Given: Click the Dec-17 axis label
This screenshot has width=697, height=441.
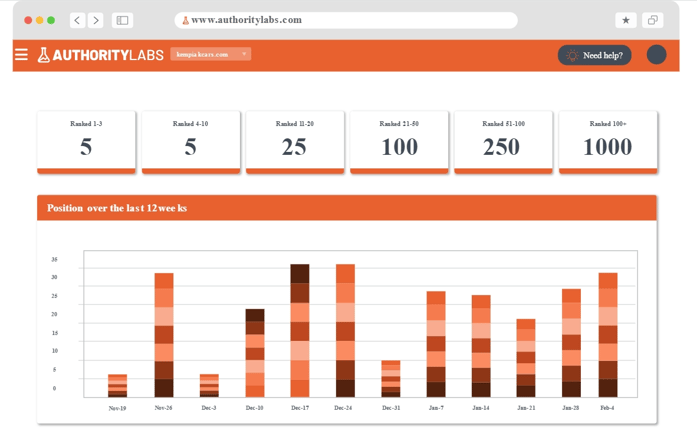Looking at the screenshot, I should 300,408.
